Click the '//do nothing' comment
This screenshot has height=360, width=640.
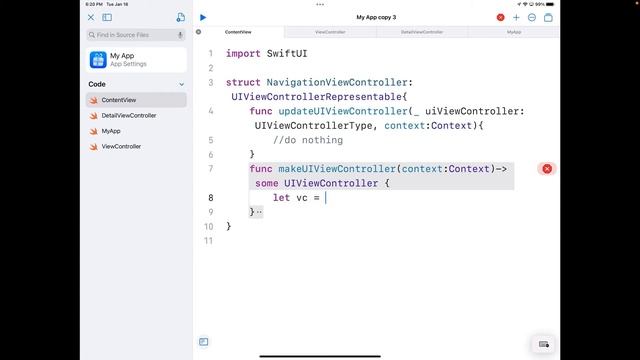tap(308, 140)
